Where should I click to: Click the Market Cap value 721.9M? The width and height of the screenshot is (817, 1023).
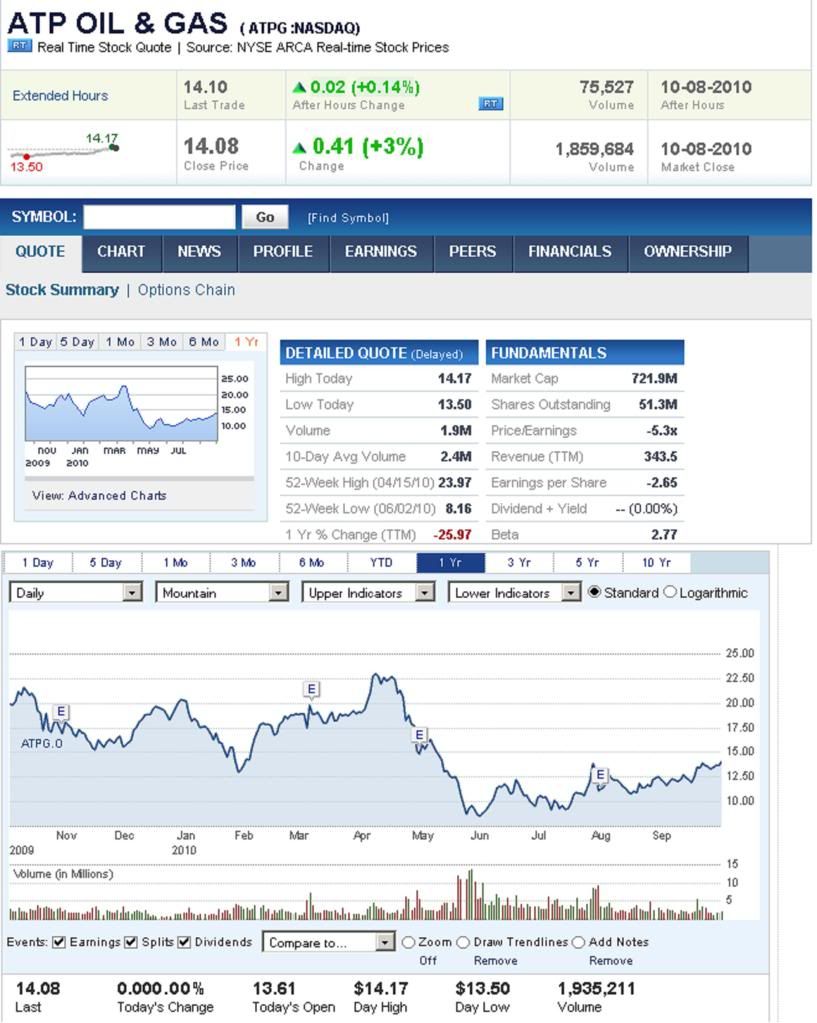click(x=654, y=378)
